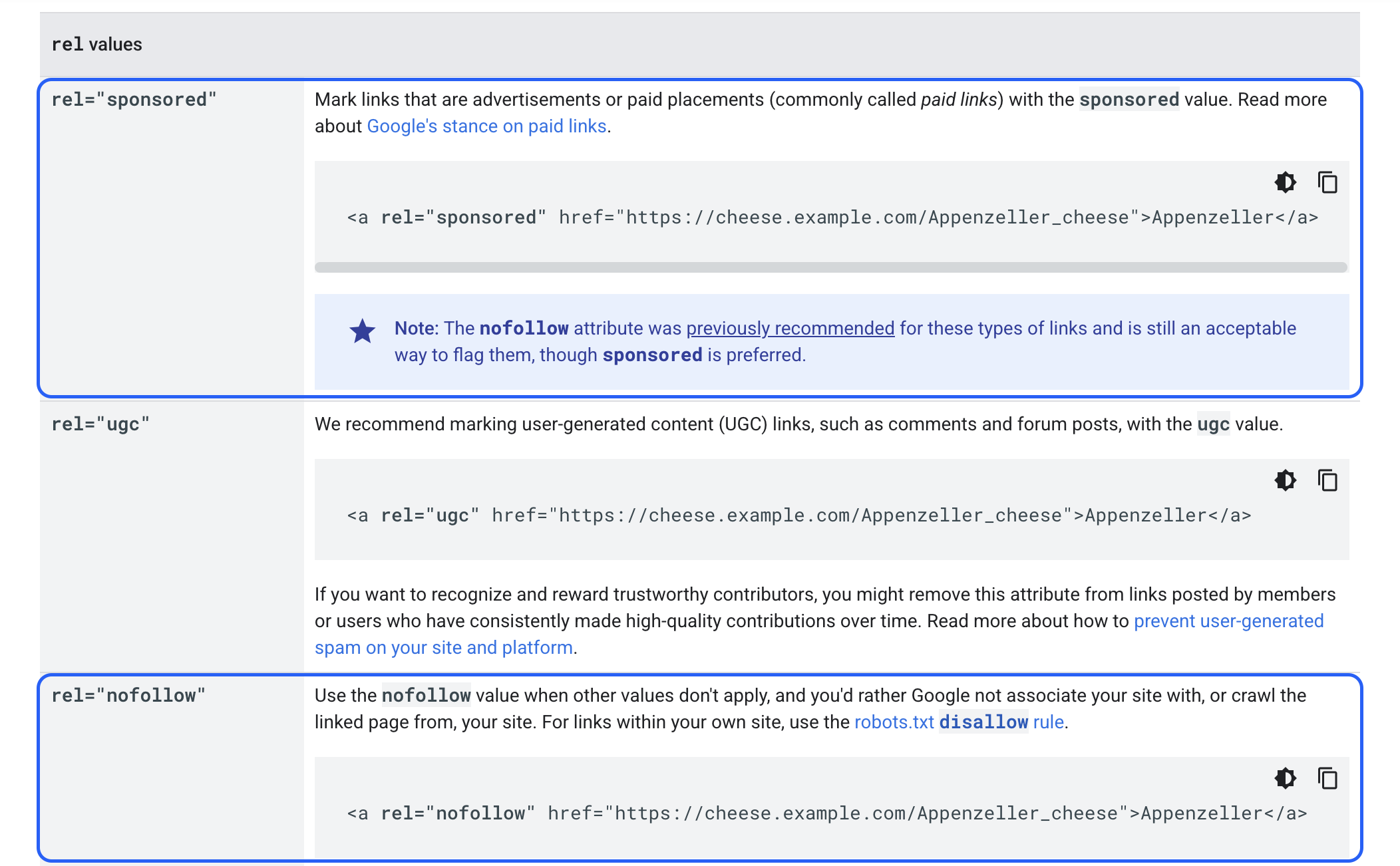Copy the sponsored code sample
This screenshot has width=1400, height=866.
pos(1327,182)
